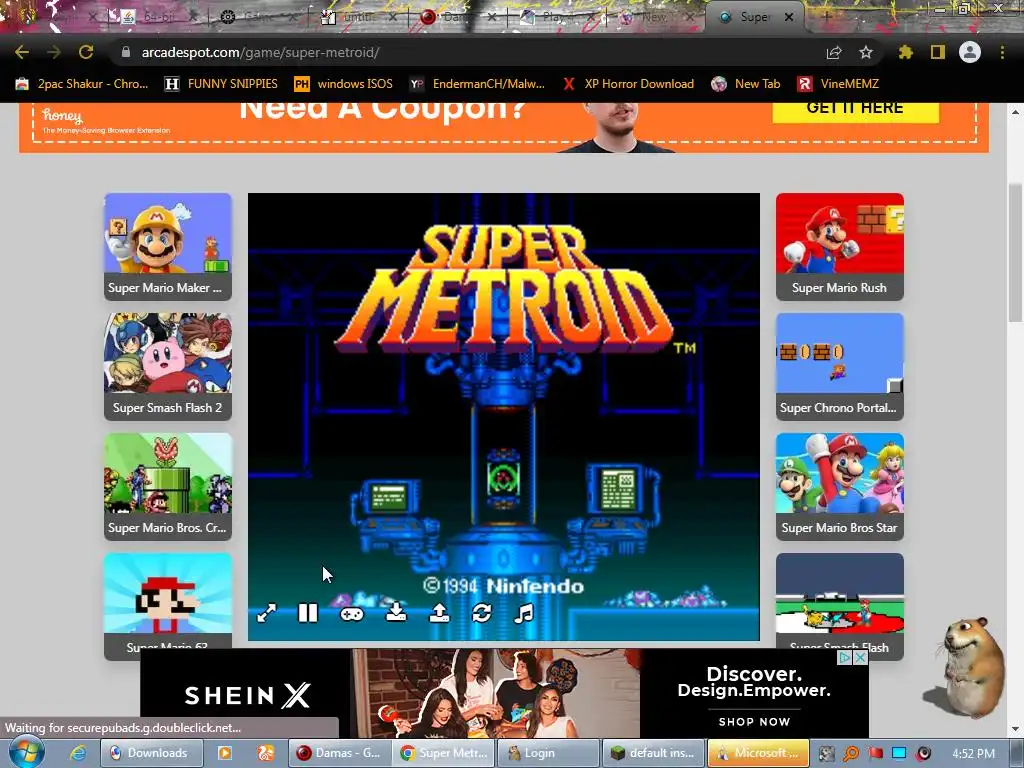Open Super Mario Maker game thumbnail

pyautogui.click(x=168, y=247)
